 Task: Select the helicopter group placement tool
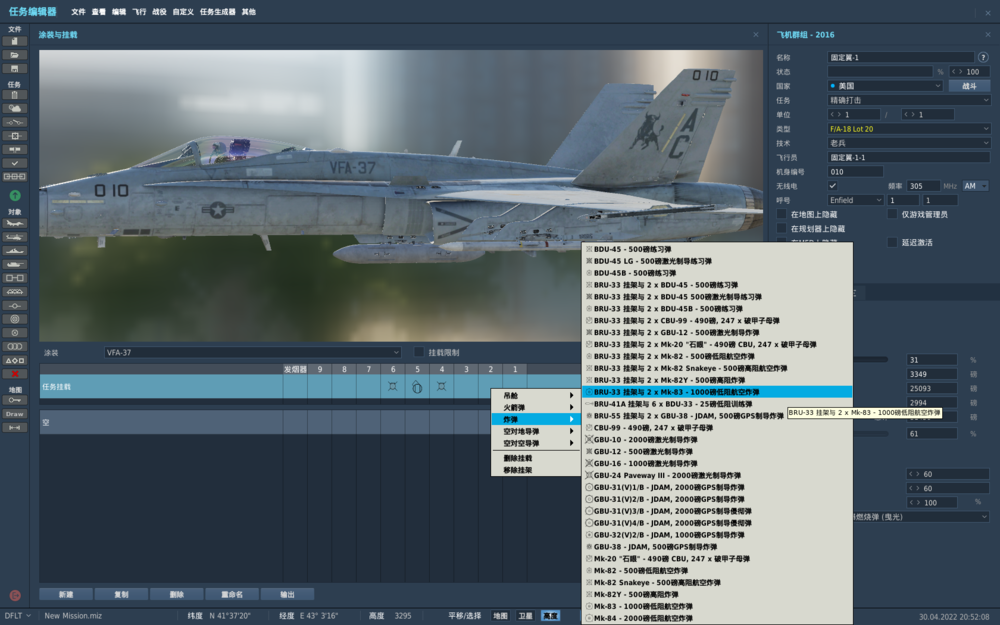15,237
